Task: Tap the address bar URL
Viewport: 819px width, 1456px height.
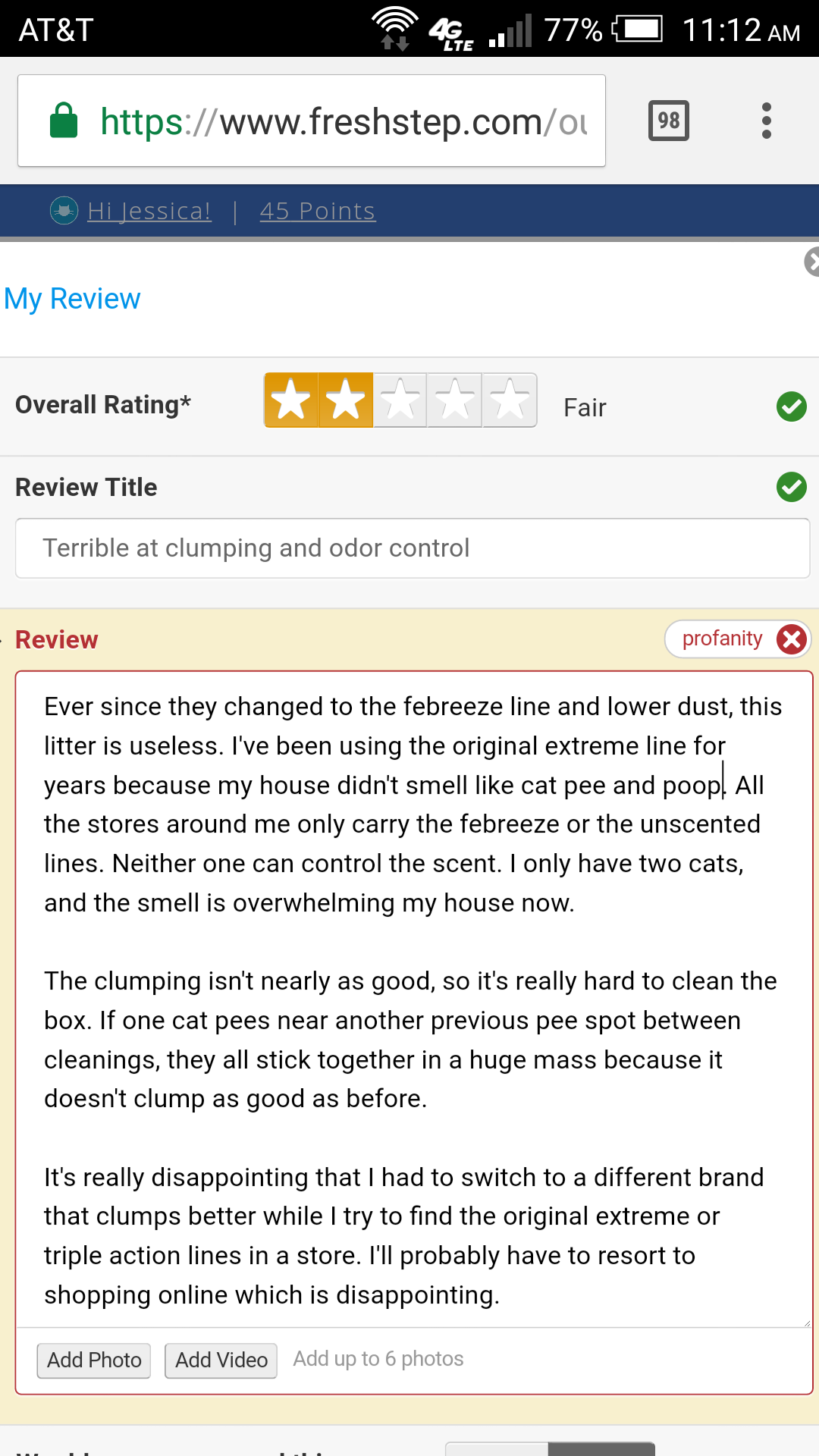Action: pos(343,121)
